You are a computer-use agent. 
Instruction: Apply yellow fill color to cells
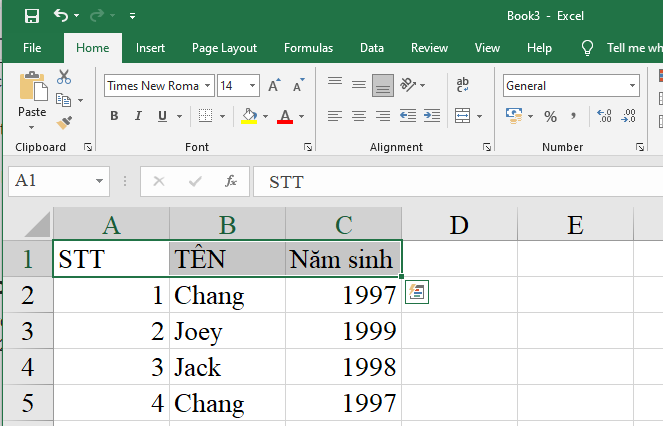tap(249, 116)
